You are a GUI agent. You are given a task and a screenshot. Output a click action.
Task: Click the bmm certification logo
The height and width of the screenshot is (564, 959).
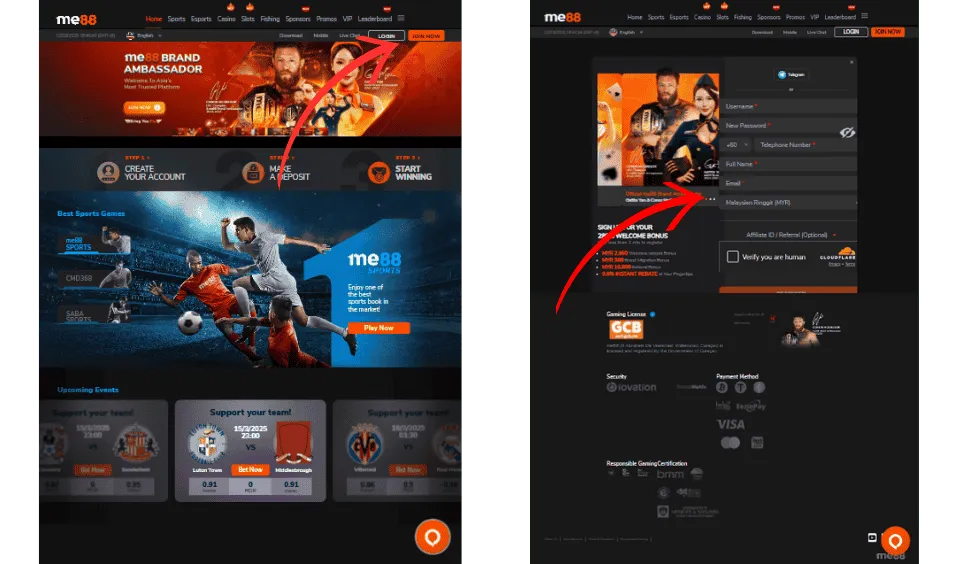(670, 474)
